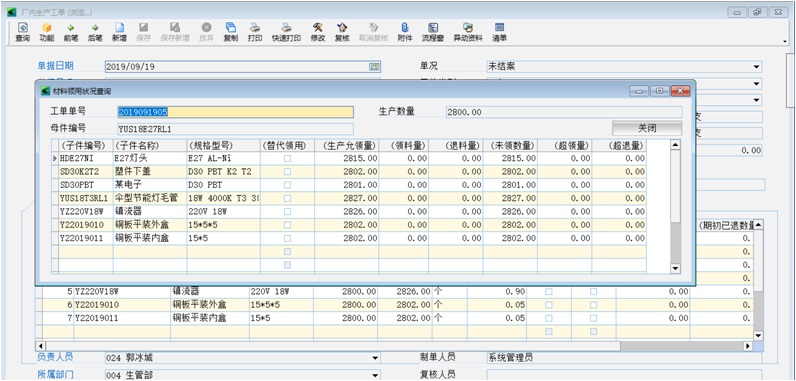The height and width of the screenshot is (381, 796).
Task: Open attachments via 附件 icon
Action: [x=405, y=32]
